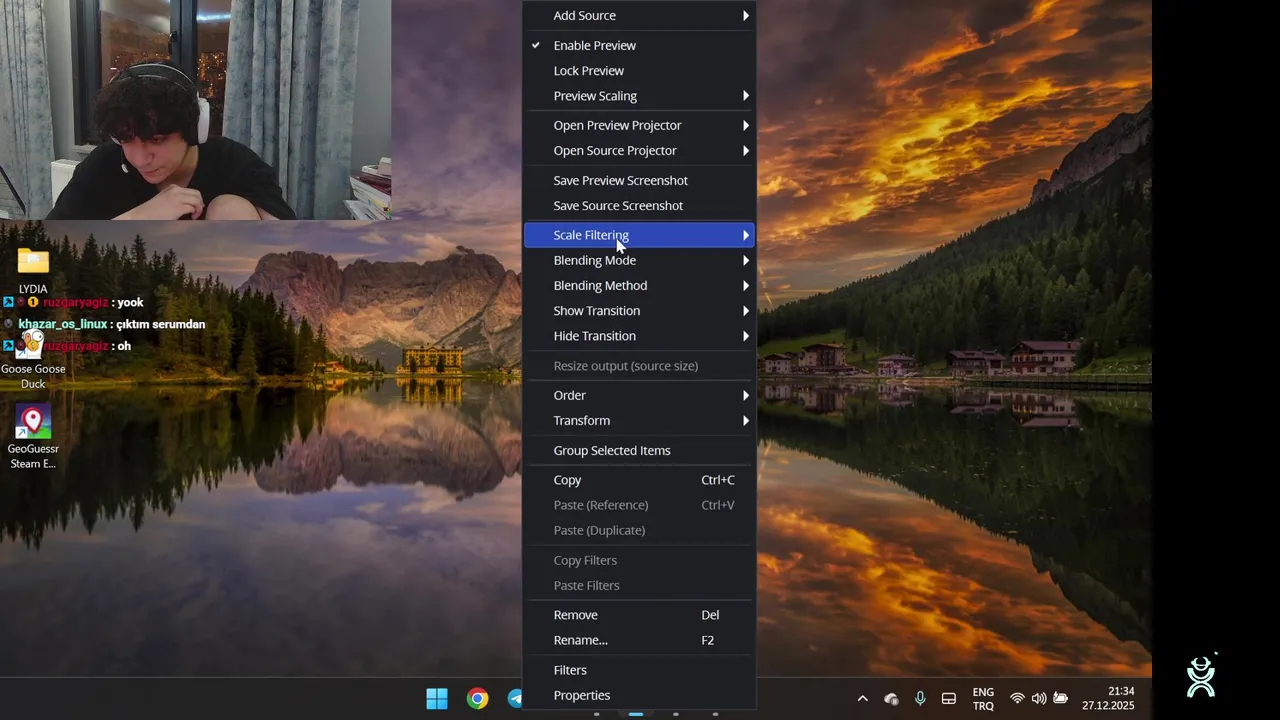The image size is (1280, 720).
Task: Open the Order submenu
Action: pyautogui.click(x=640, y=395)
